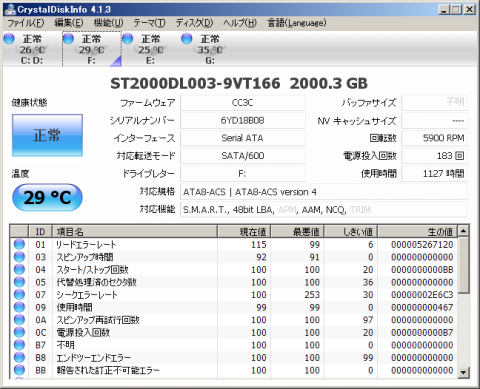480x389 pixels.
Task: Click the interface field Serial ATA
Action: 243,138
